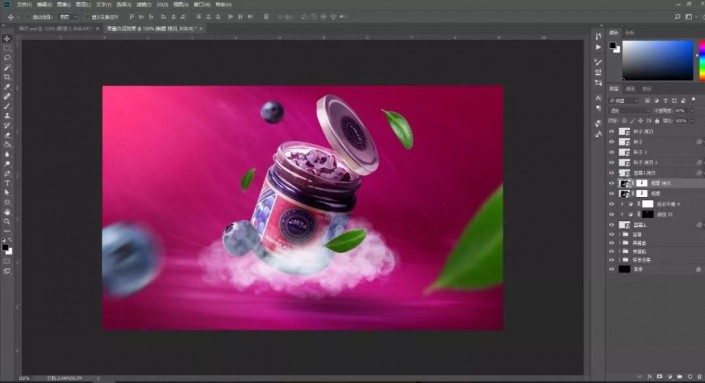Image resolution: width=705 pixels, height=383 pixels.
Task: Expand the fourth folder group in the Layers panel
Action: pyautogui.click(x=620, y=260)
